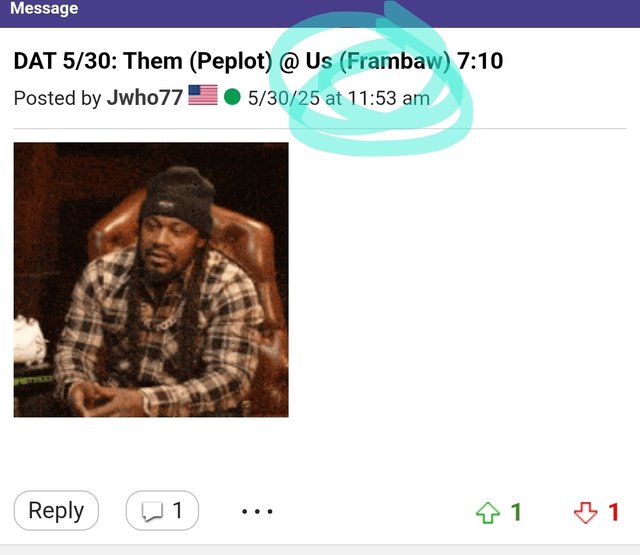Click the reply count number 1
This screenshot has height=555, width=640.
[177, 511]
